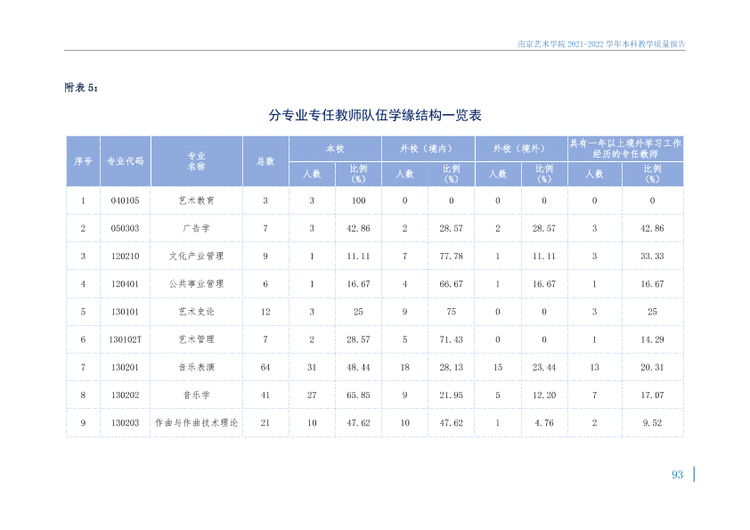Screen dimensions: 750x530
Task: Select the 广告学 major name cell
Action: coord(197,228)
